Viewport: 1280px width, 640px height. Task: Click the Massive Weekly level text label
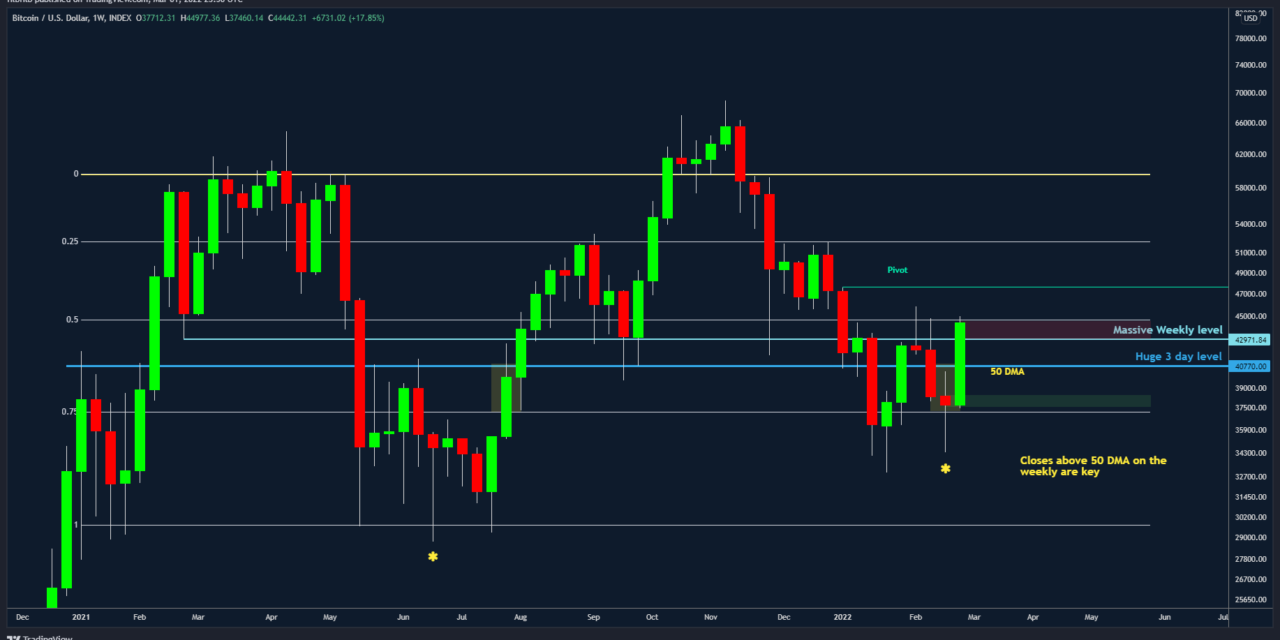1167,329
